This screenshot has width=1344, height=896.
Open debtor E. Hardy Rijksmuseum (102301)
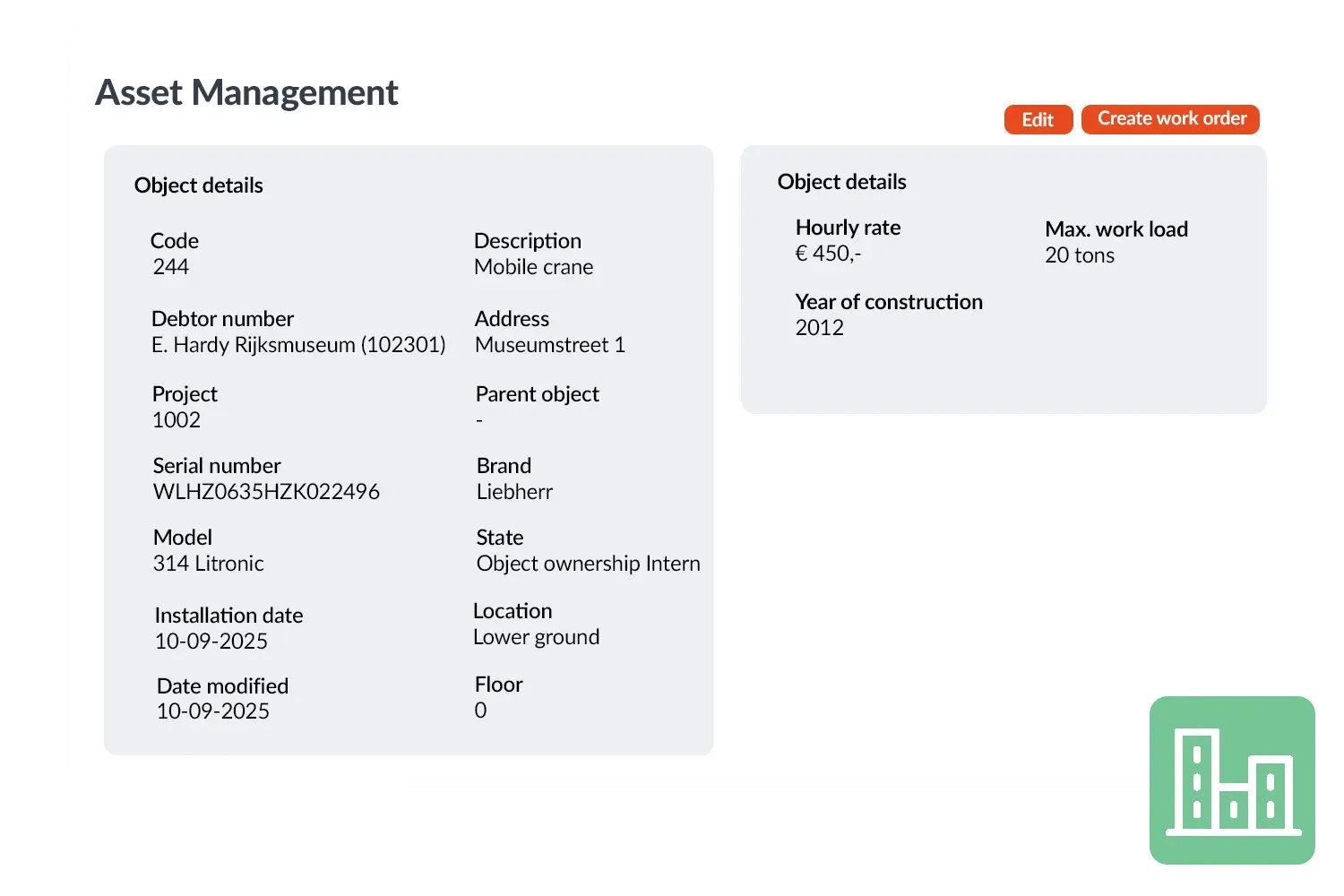[x=298, y=345]
